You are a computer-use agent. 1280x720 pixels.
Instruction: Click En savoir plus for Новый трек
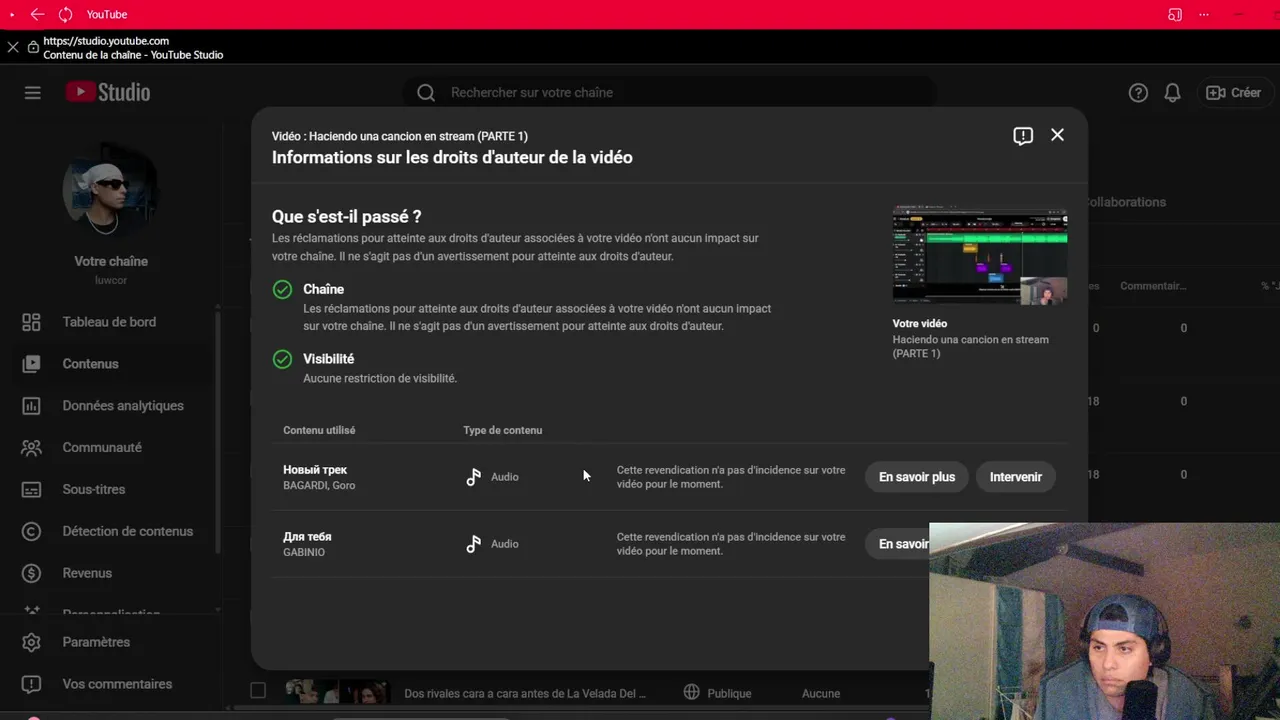pos(917,477)
